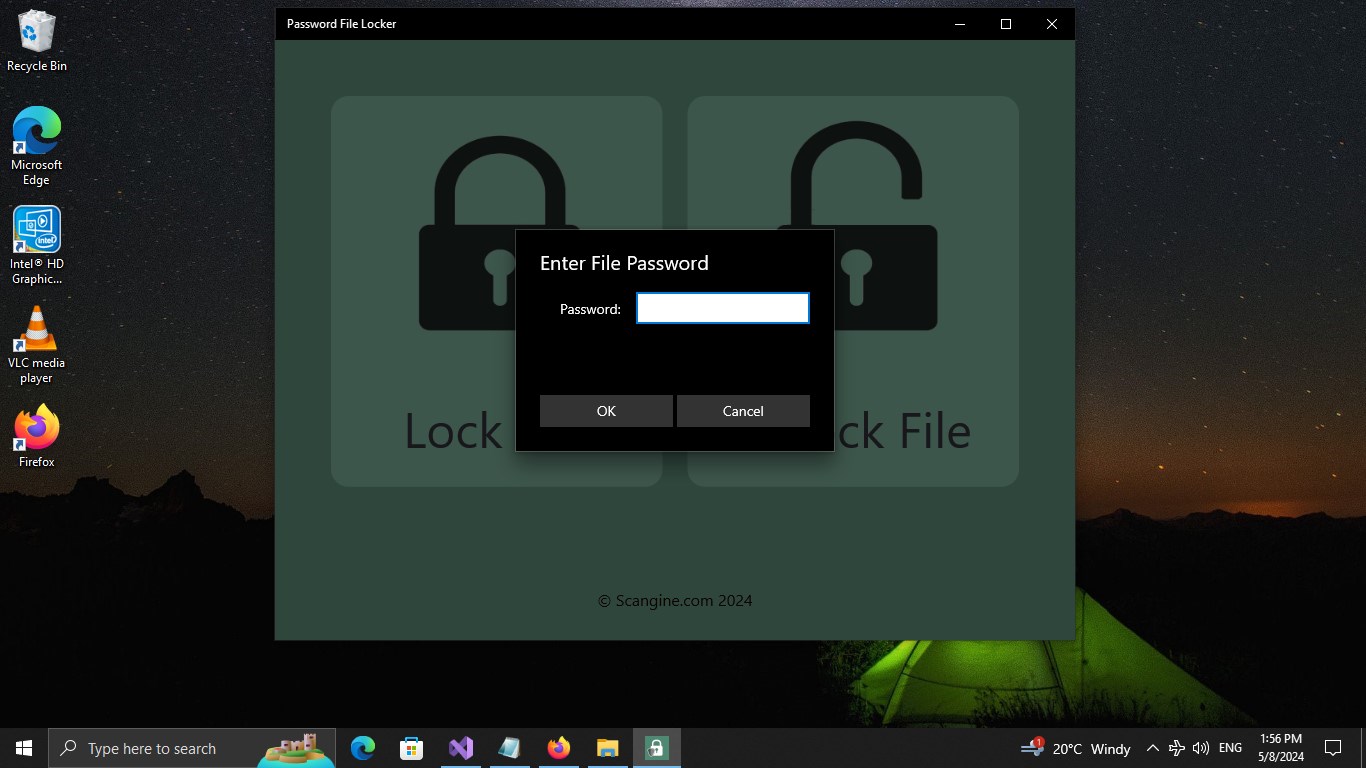Open the ENG language indicator

(x=1229, y=747)
